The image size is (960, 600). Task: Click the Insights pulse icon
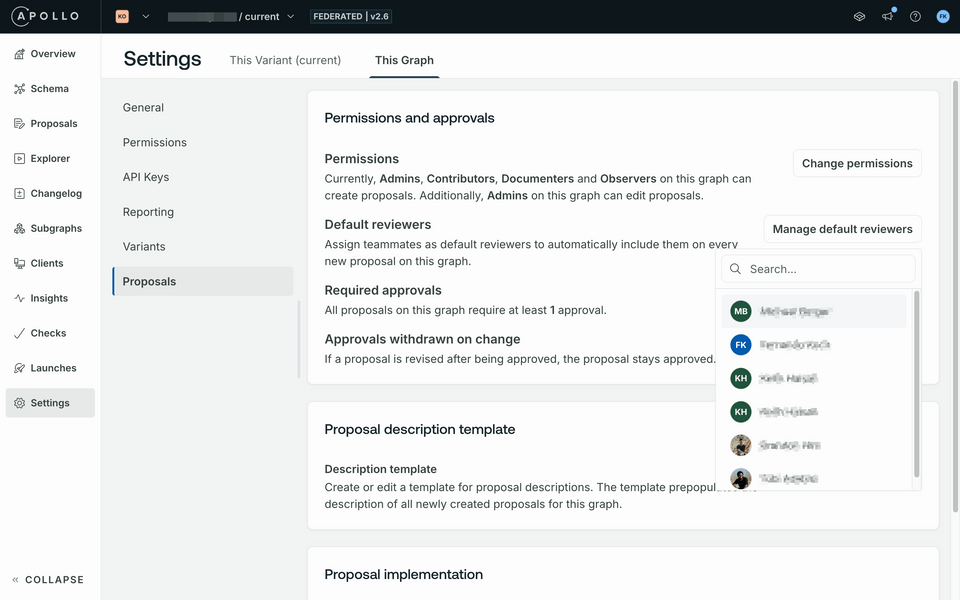[x=20, y=298]
